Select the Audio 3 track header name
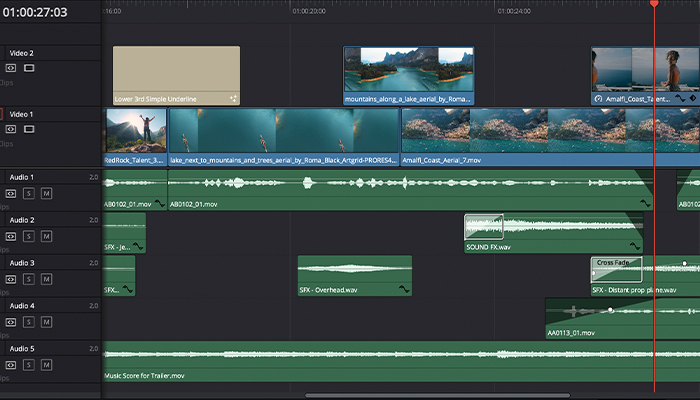The width and height of the screenshot is (700, 400). pos(22,263)
